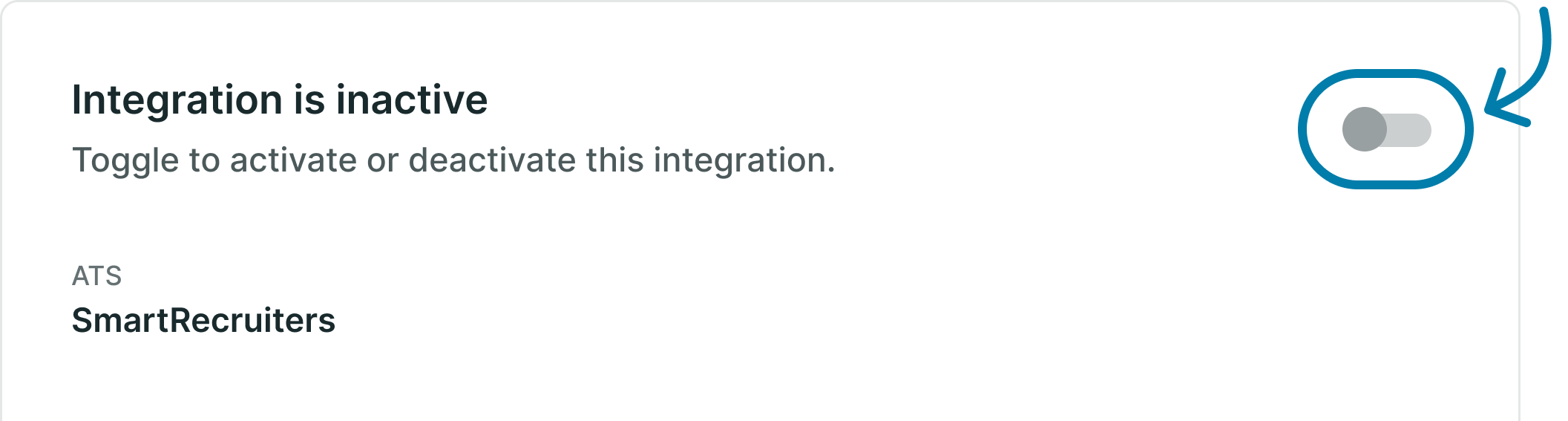Click the word "is" in the heading
This screenshot has height=421, width=1568.
[x=309, y=99]
